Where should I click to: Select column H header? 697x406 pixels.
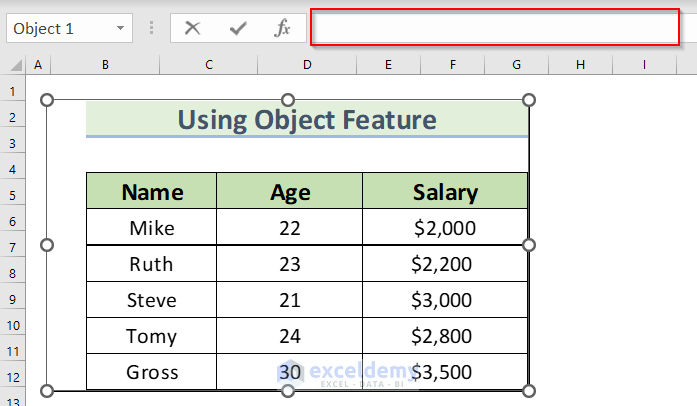581,65
